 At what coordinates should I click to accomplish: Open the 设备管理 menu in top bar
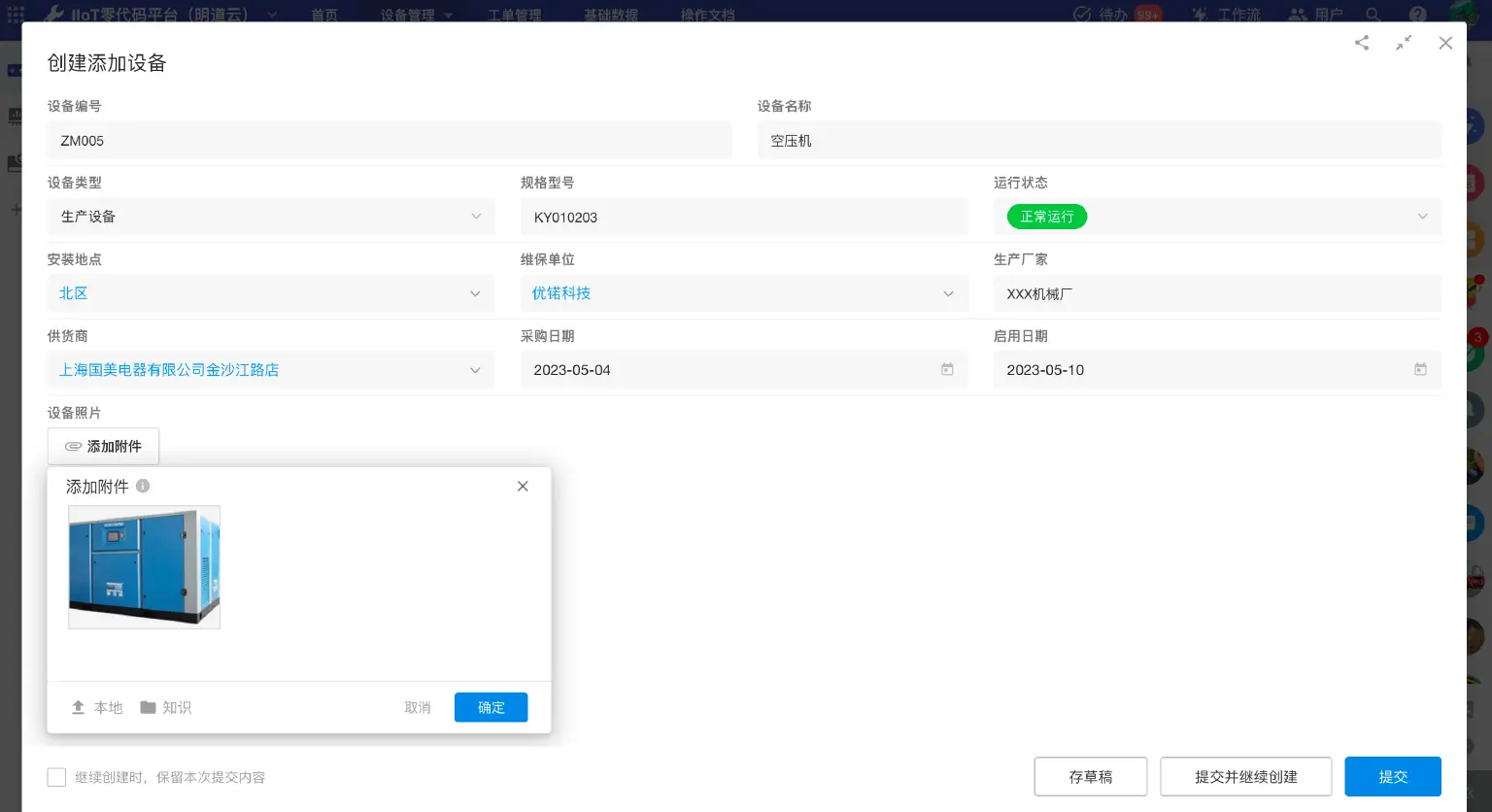pos(408,15)
